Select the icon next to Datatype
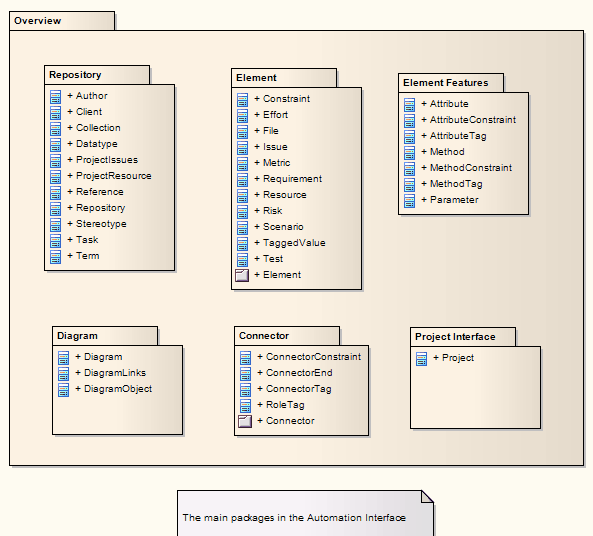593x536 pixels. click(x=56, y=144)
